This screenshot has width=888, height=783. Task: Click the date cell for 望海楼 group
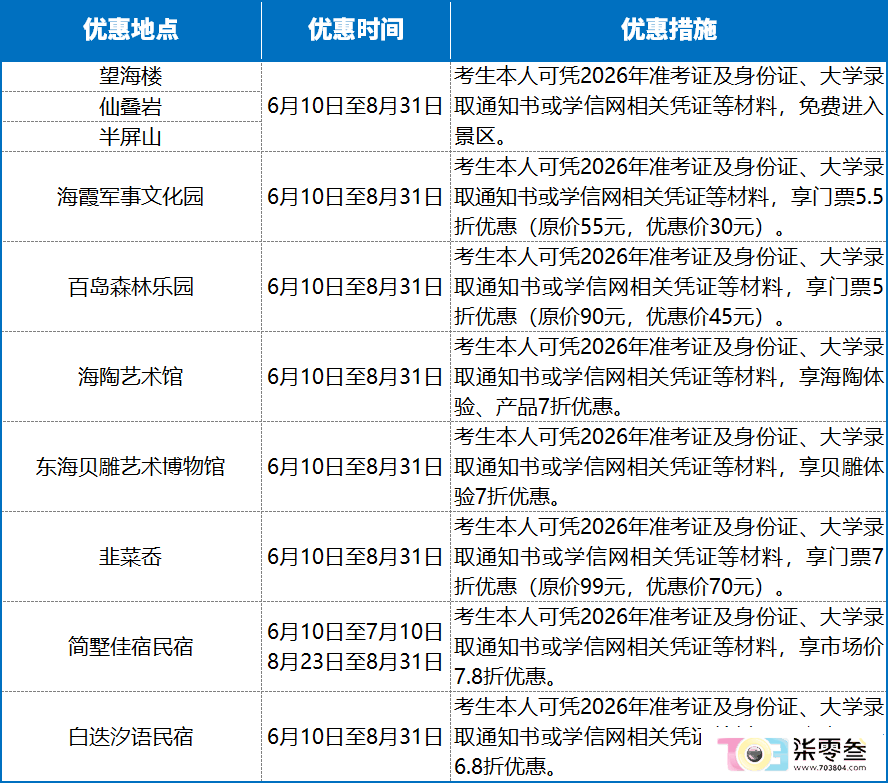point(355,106)
